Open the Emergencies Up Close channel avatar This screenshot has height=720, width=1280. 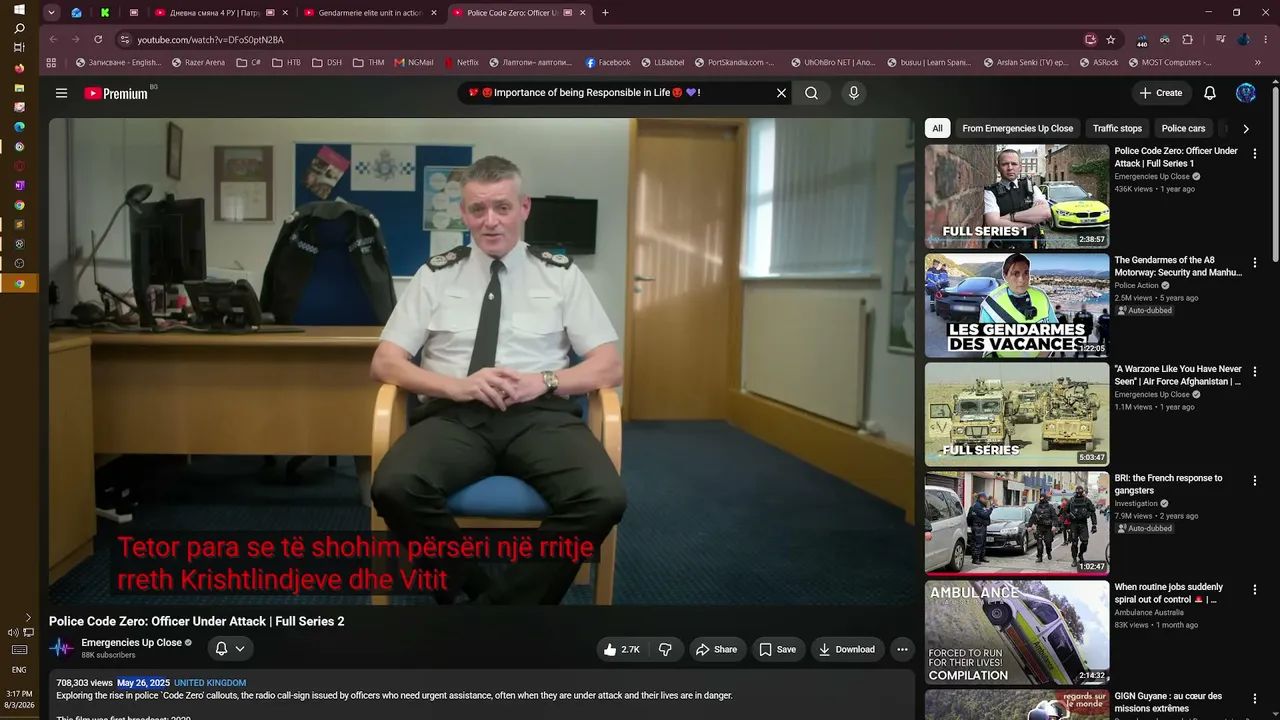(x=62, y=648)
